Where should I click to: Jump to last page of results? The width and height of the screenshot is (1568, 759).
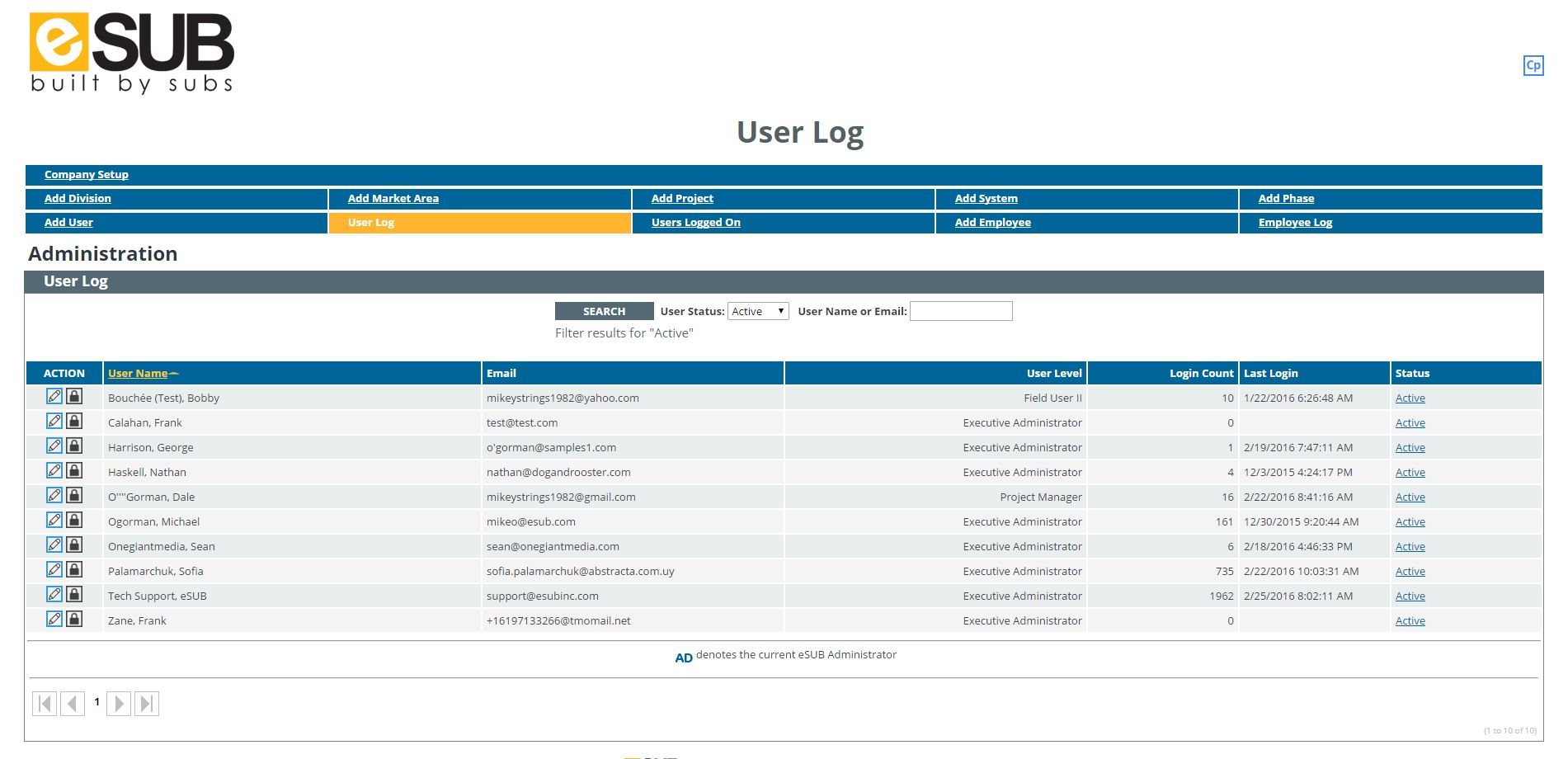[147, 704]
